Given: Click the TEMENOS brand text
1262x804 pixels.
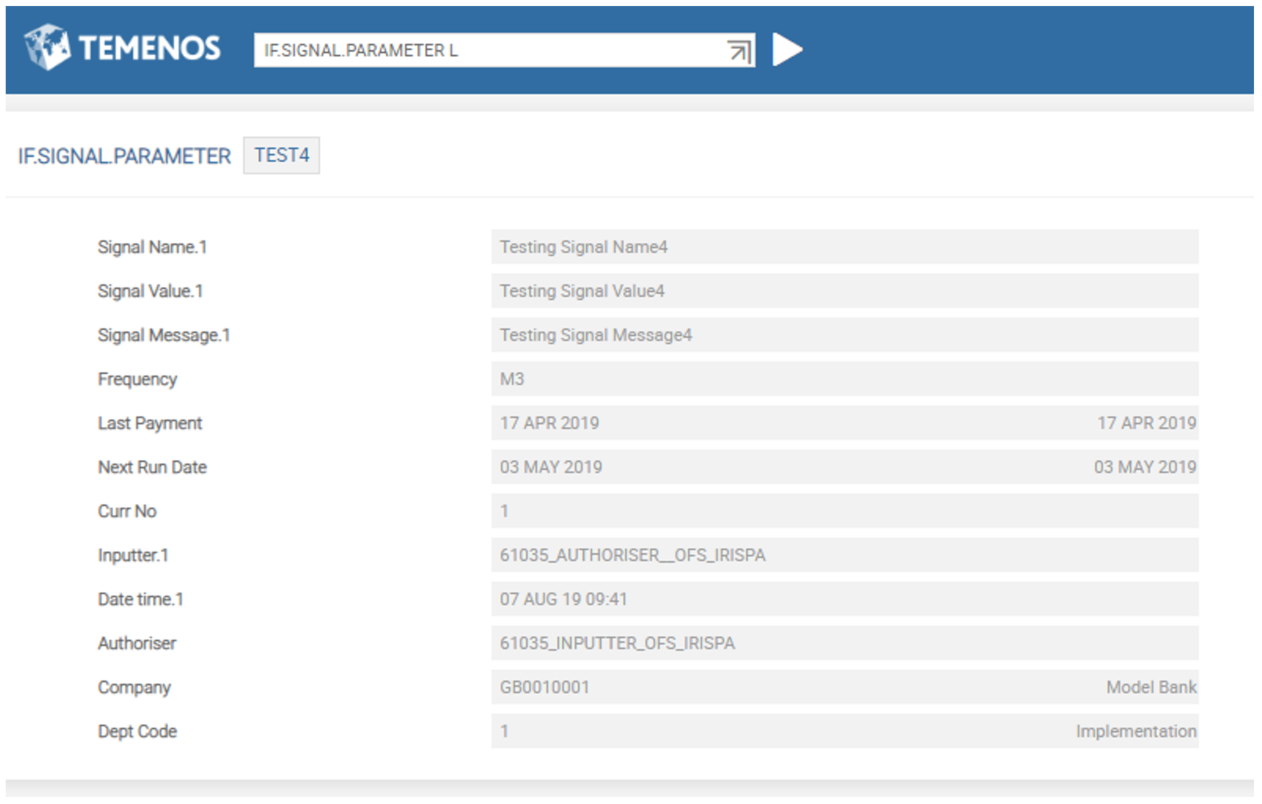Looking at the screenshot, I should pyautogui.click(x=149, y=48).
